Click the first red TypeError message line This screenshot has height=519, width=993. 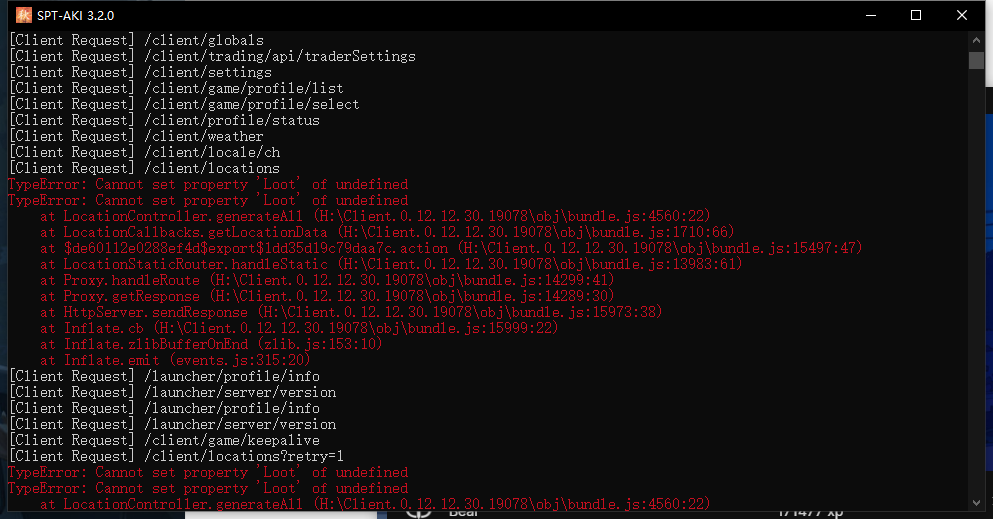[208, 184]
